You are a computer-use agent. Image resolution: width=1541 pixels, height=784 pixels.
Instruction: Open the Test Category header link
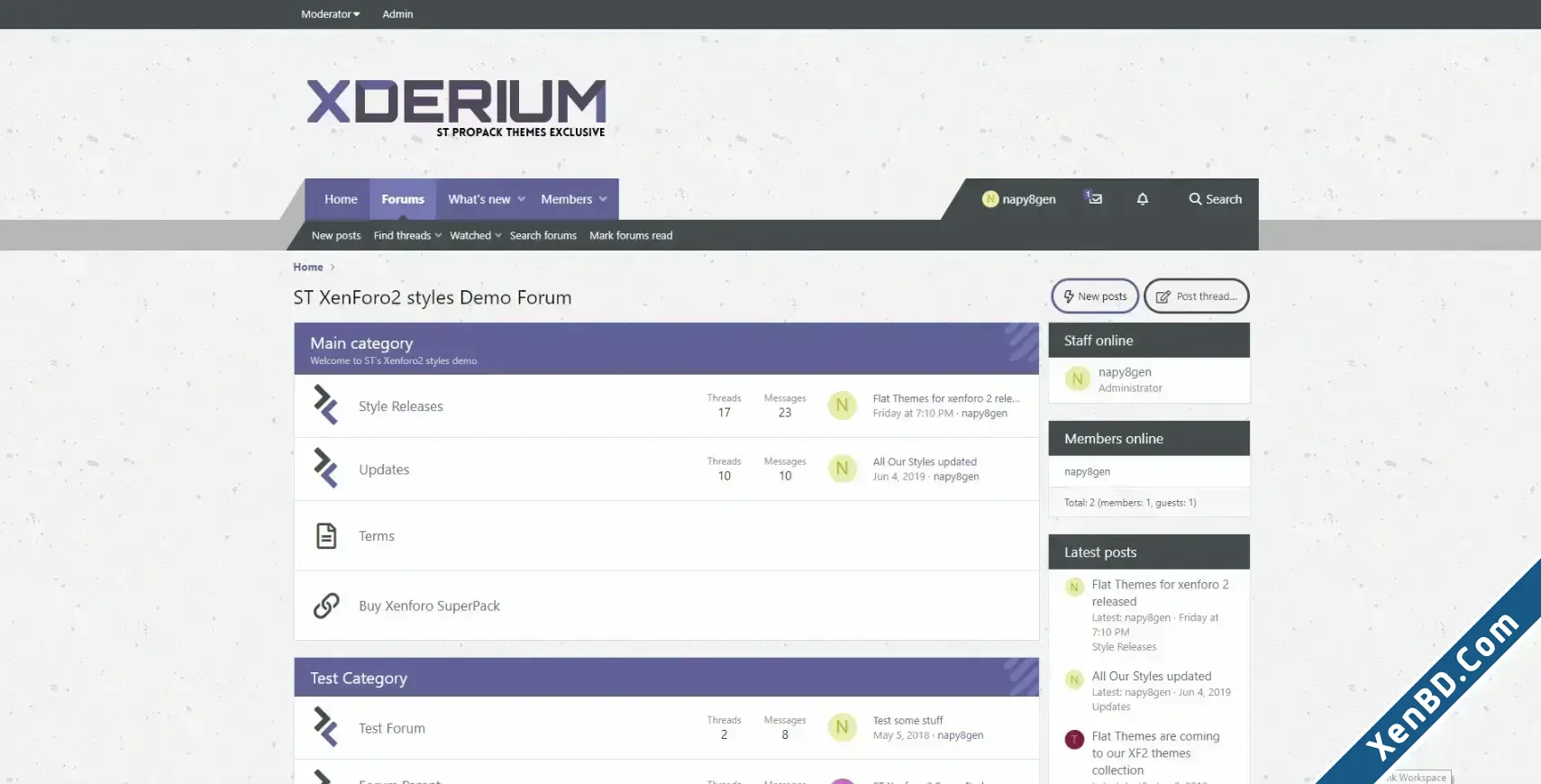tap(359, 678)
